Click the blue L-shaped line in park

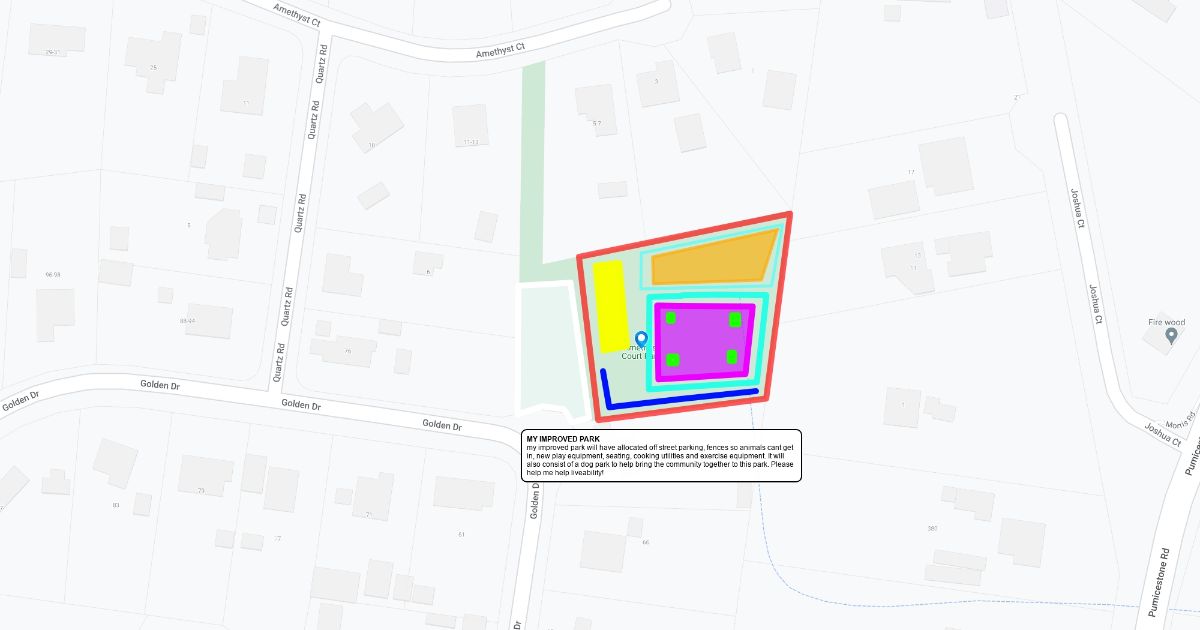680,401
